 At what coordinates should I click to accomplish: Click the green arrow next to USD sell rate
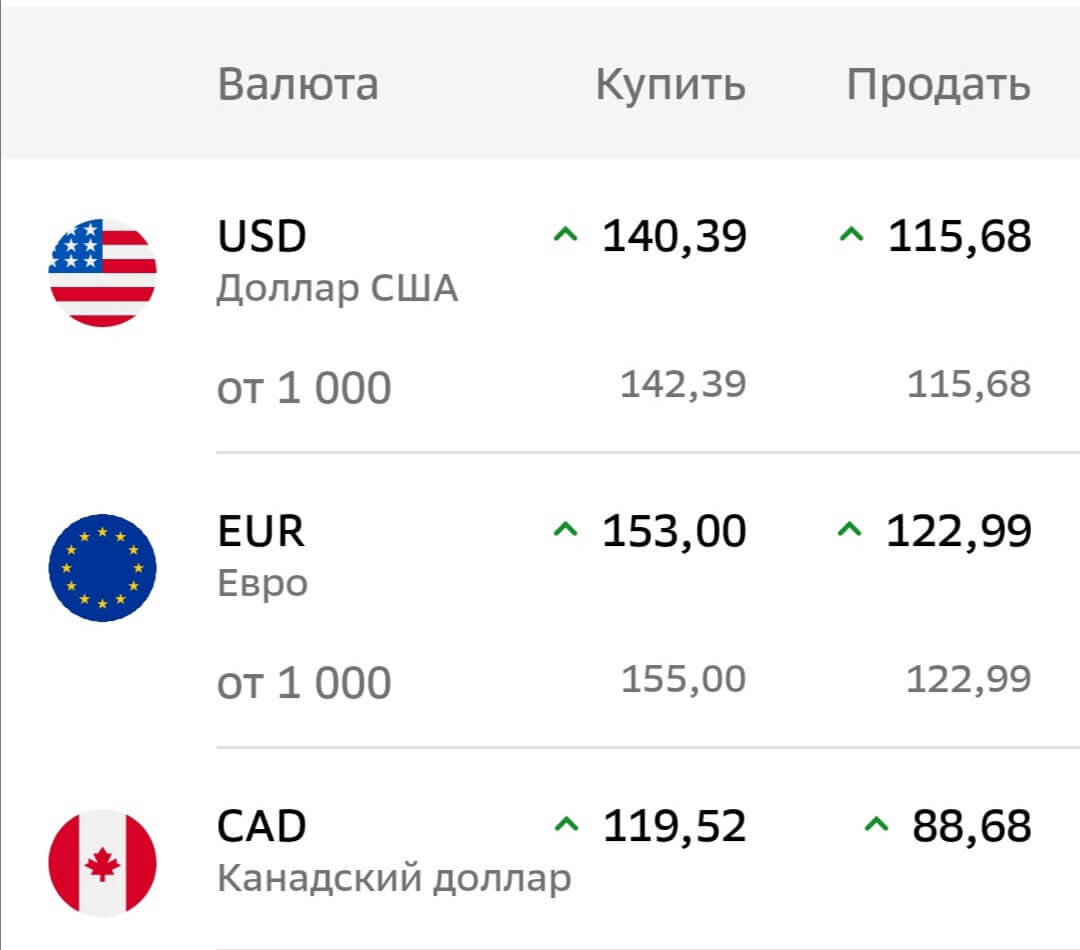[851, 236]
